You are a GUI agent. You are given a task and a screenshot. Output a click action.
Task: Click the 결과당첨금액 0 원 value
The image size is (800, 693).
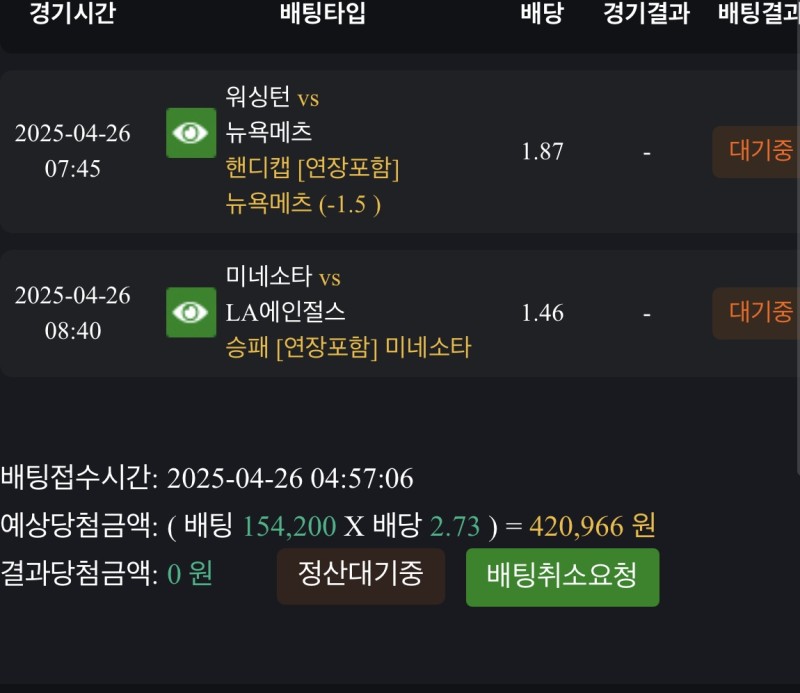tap(189, 574)
